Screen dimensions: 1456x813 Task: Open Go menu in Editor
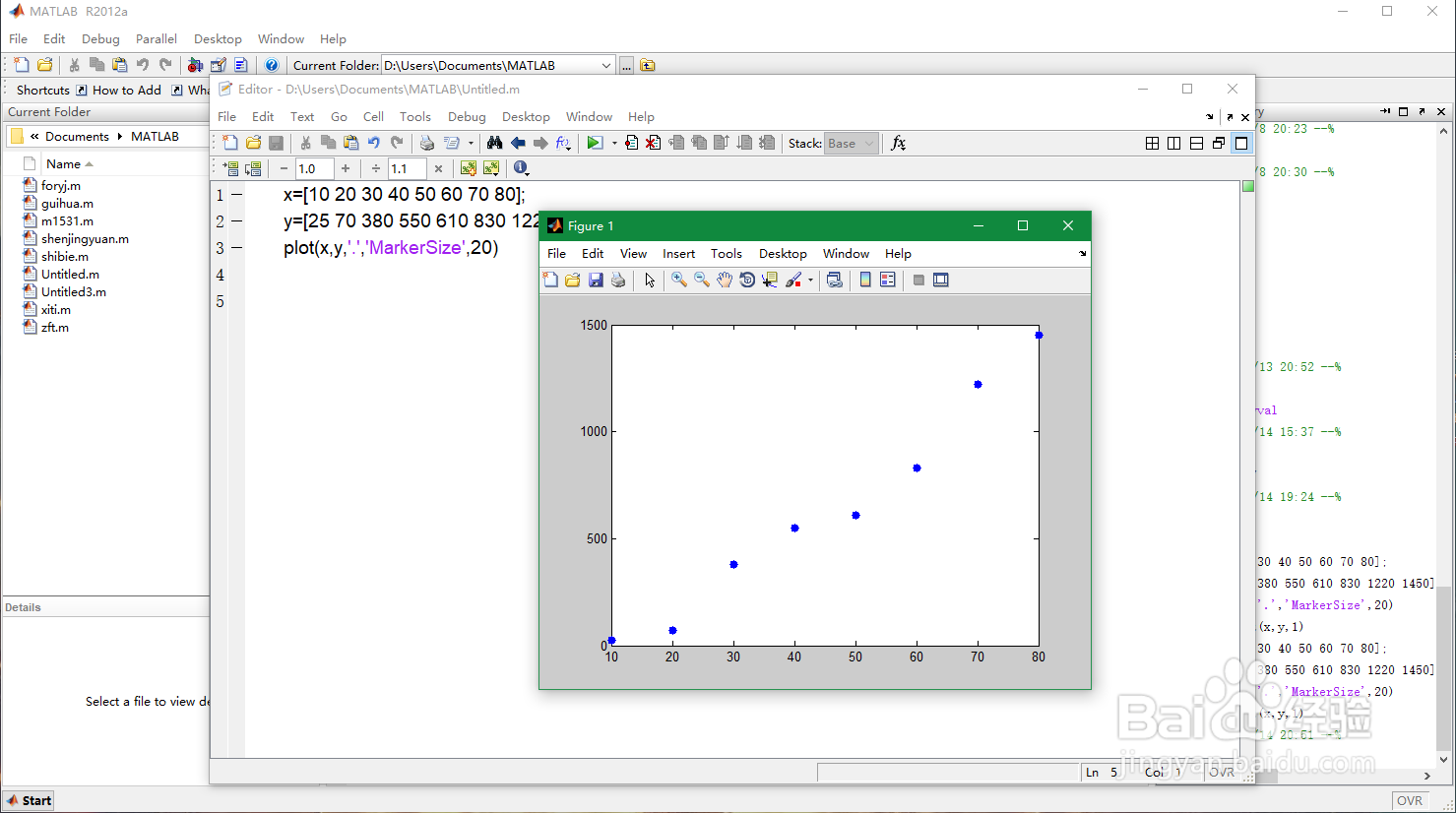pos(339,116)
